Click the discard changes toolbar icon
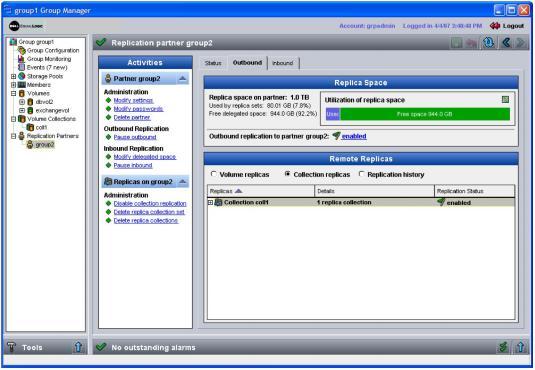The height and width of the screenshot is (370, 535). [x=472, y=43]
